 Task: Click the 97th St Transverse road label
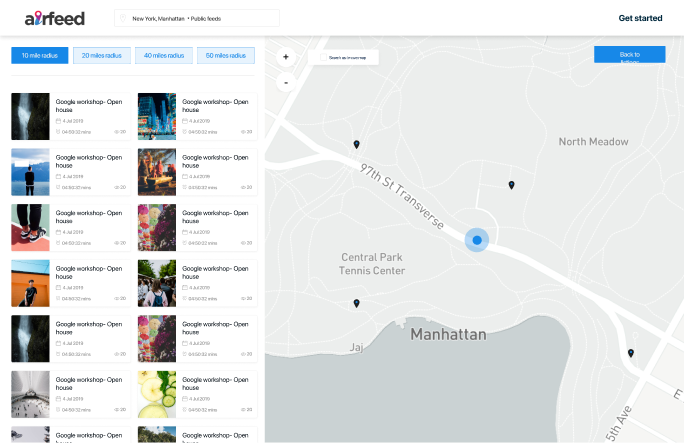(402, 196)
